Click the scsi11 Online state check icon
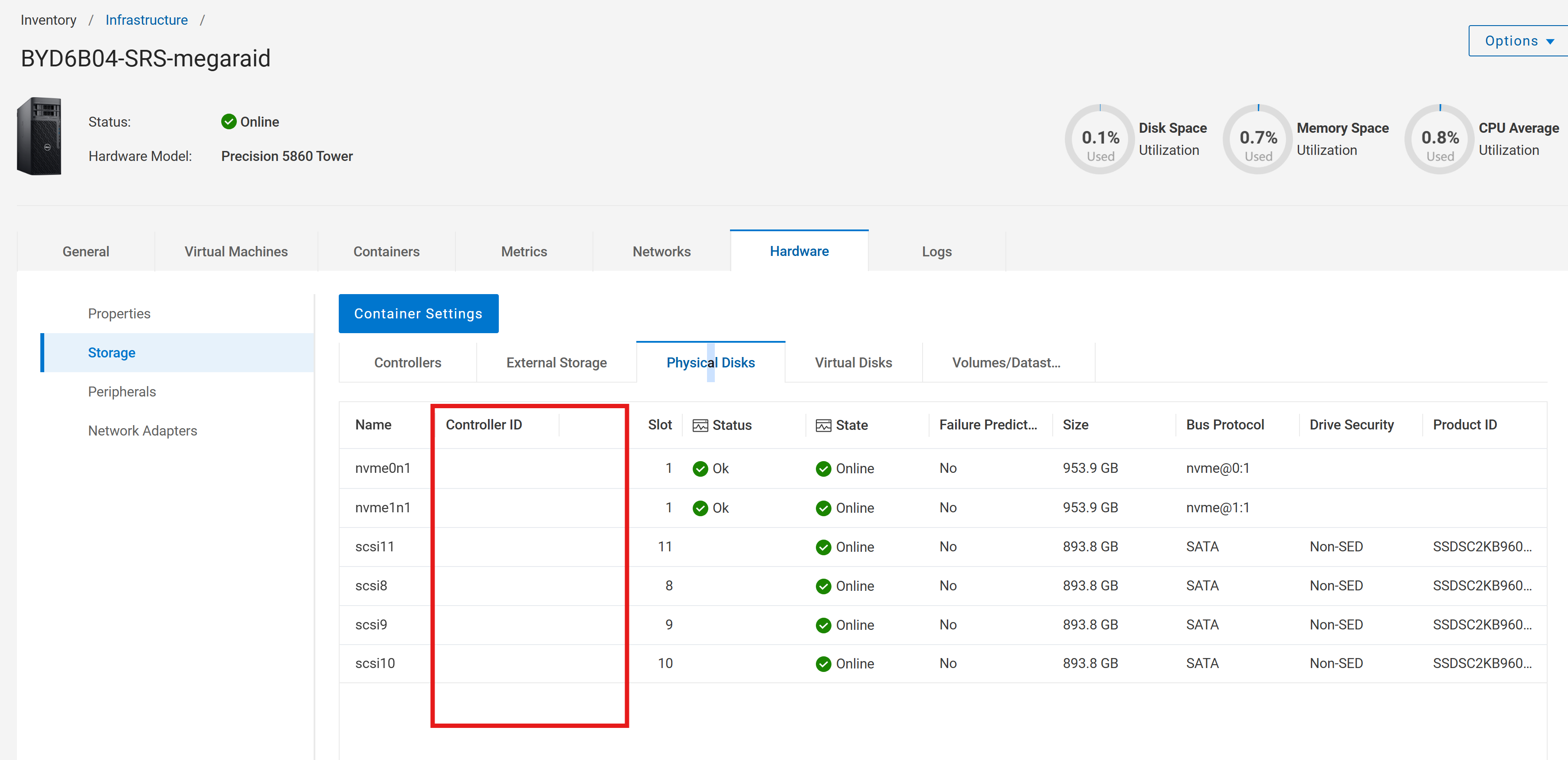 coord(823,547)
